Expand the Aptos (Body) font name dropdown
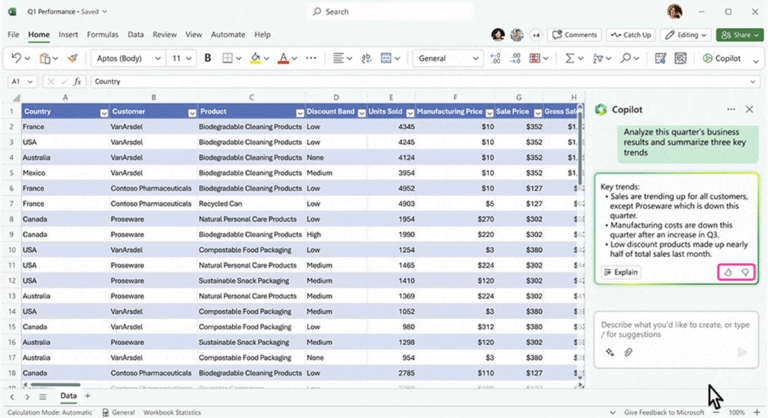The height and width of the screenshot is (418, 768). click(x=158, y=58)
